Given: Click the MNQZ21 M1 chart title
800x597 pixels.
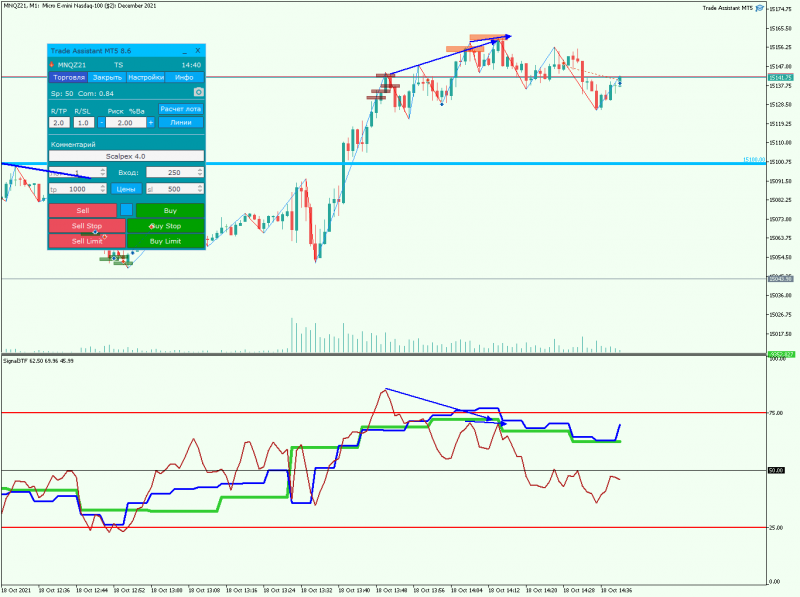Looking at the screenshot, I should click(80, 6).
